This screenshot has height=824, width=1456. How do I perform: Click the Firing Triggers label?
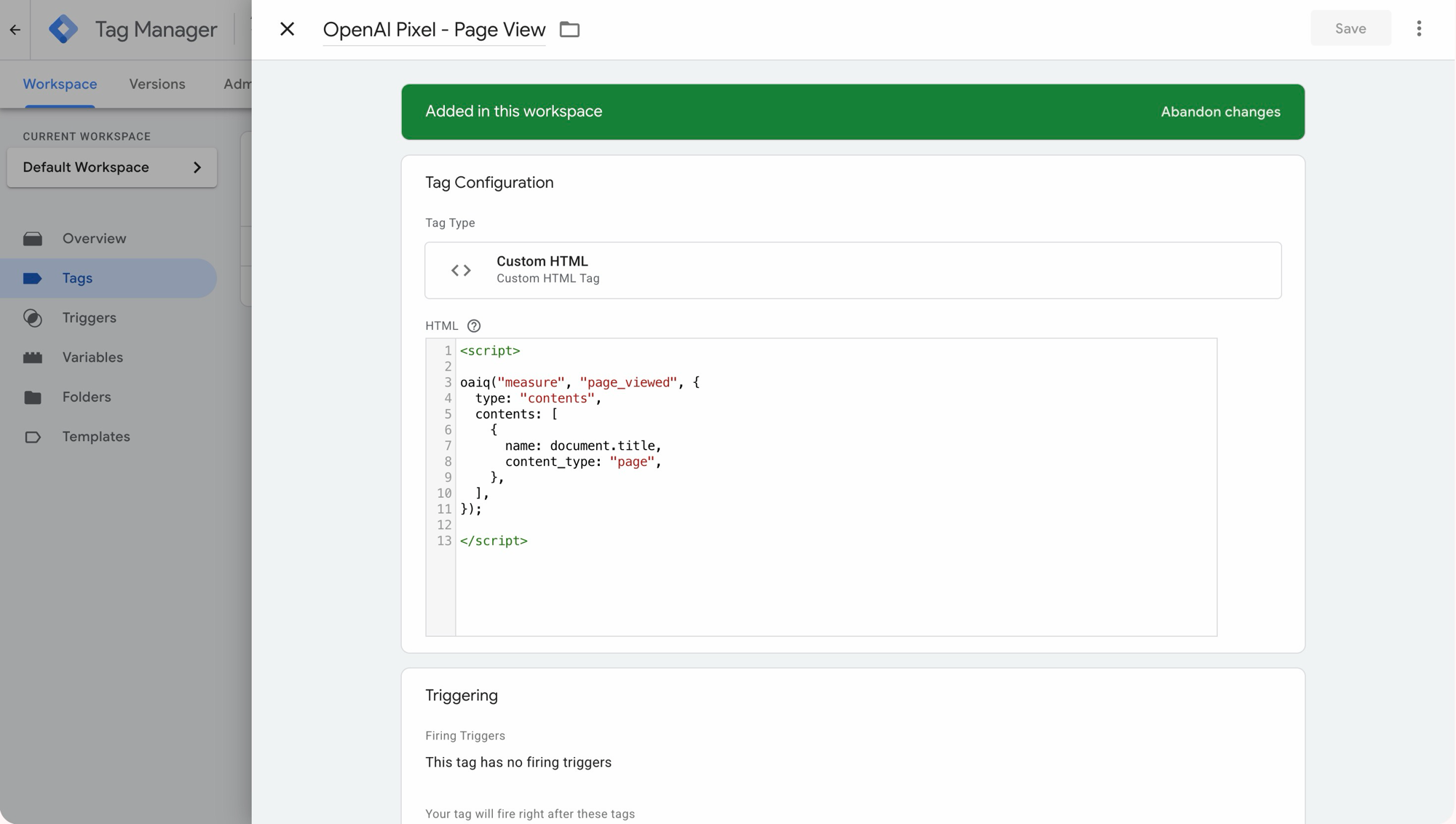coord(465,736)
